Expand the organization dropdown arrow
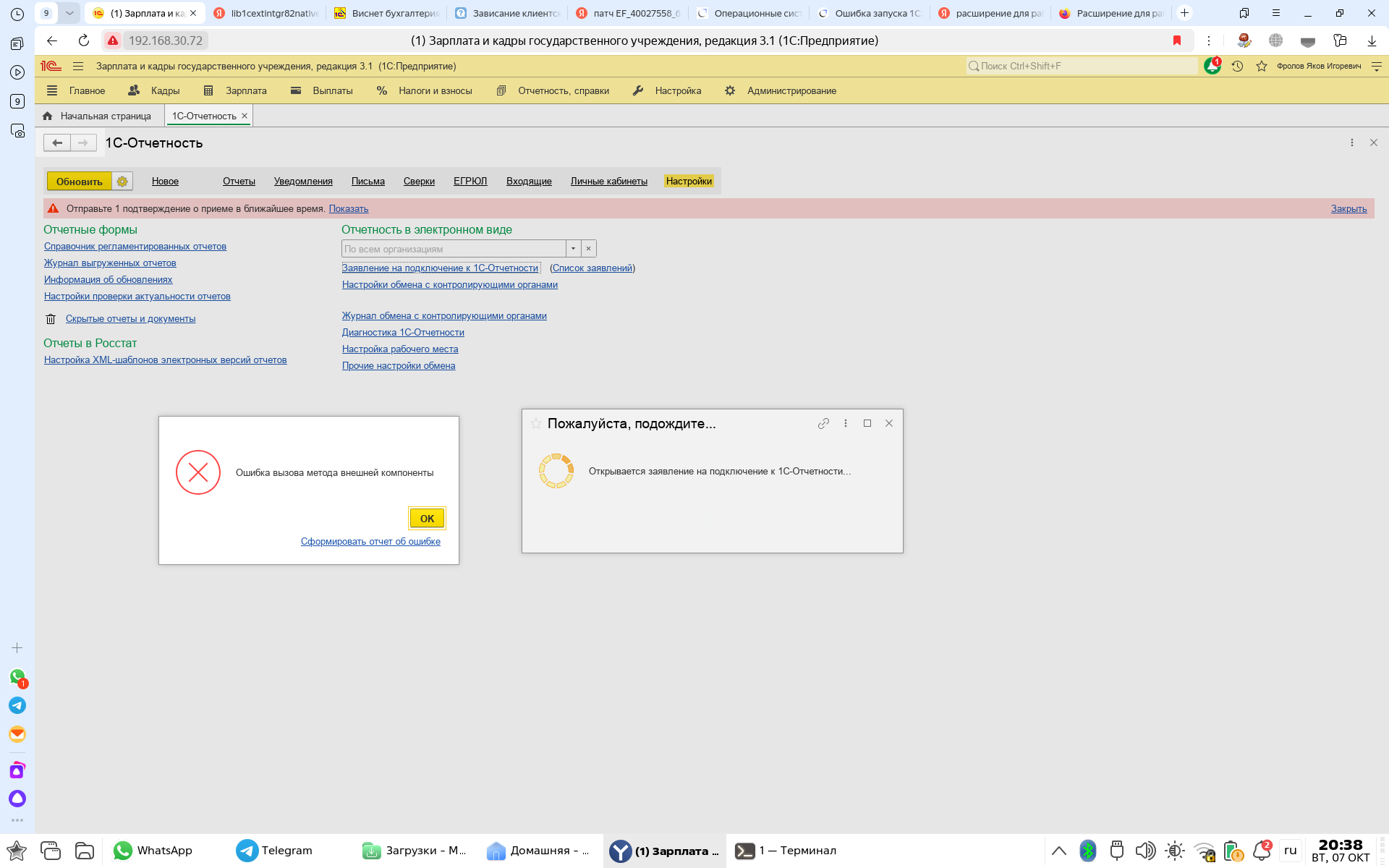This screenshot has height=868, width=1389. point(573,249)
